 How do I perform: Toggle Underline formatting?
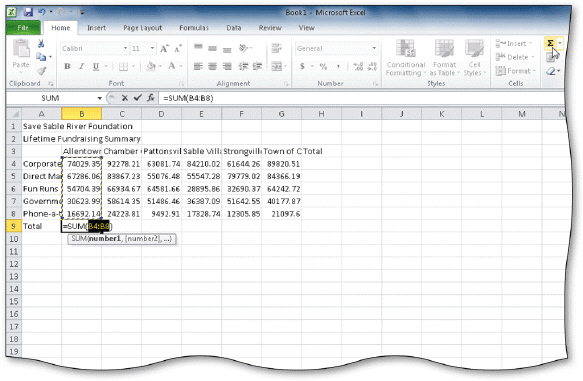(x=96, y=67)
